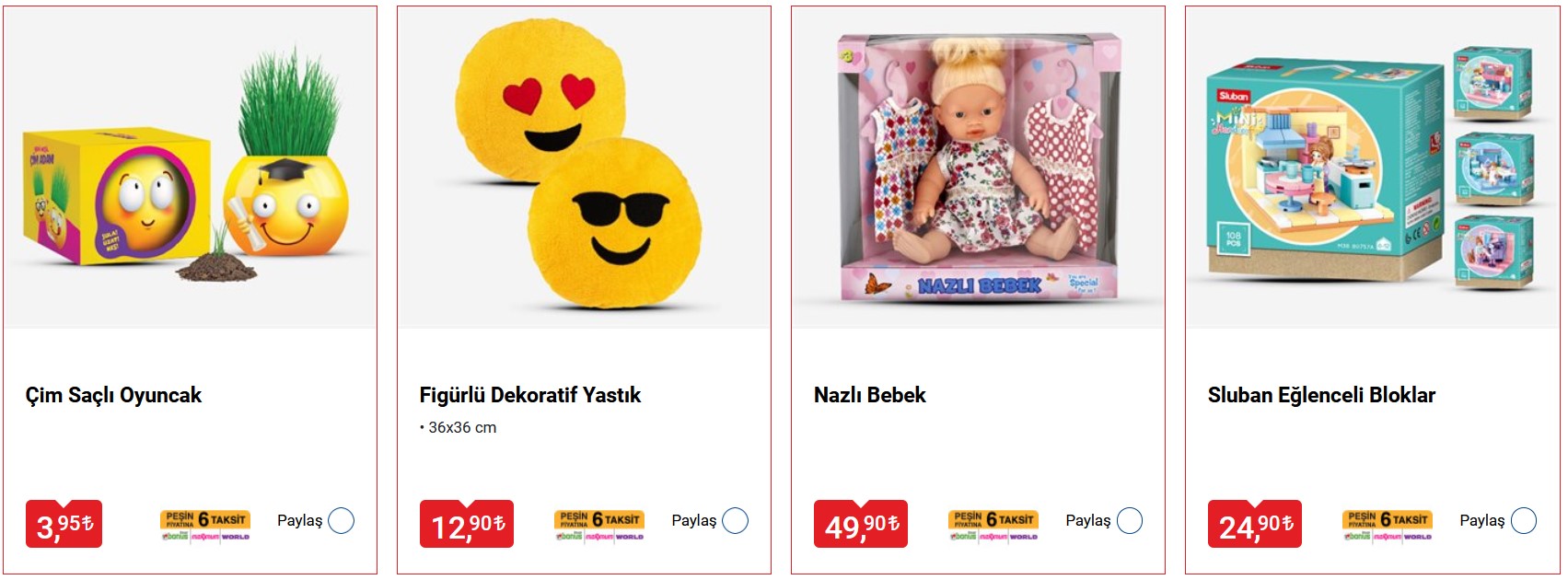View the emoji pillows product image
The height and width of the screenshot is (580, 1568).
pos(585,168)
